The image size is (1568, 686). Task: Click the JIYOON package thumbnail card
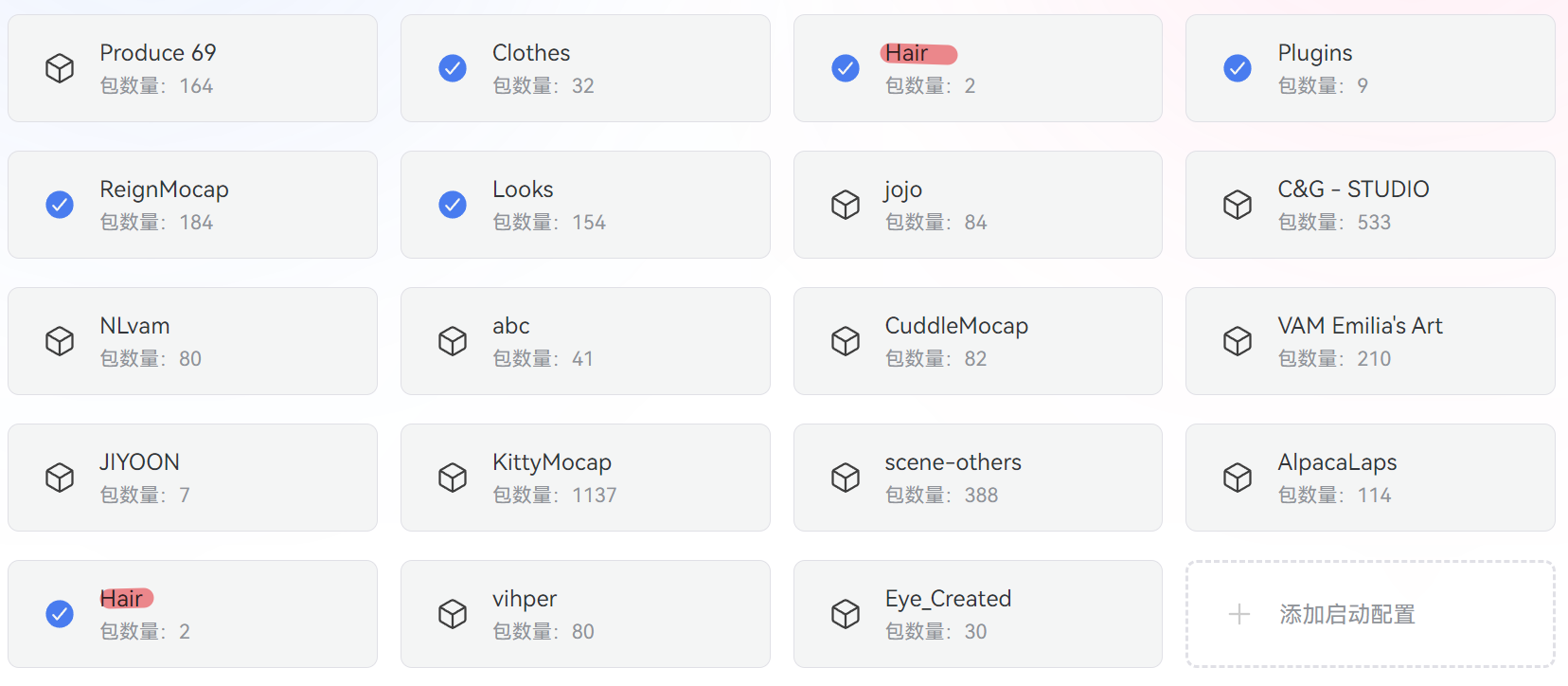coord(192,477)
